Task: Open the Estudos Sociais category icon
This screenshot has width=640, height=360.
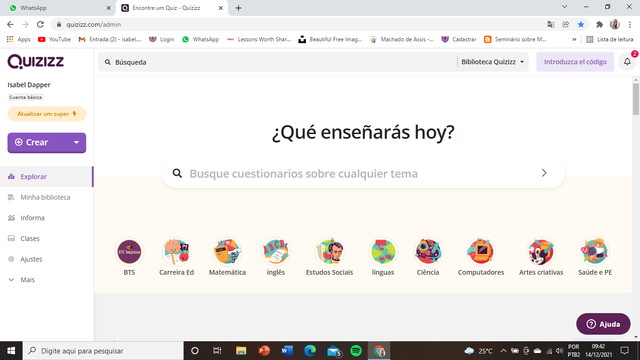Action: click(x=329, y=251)
